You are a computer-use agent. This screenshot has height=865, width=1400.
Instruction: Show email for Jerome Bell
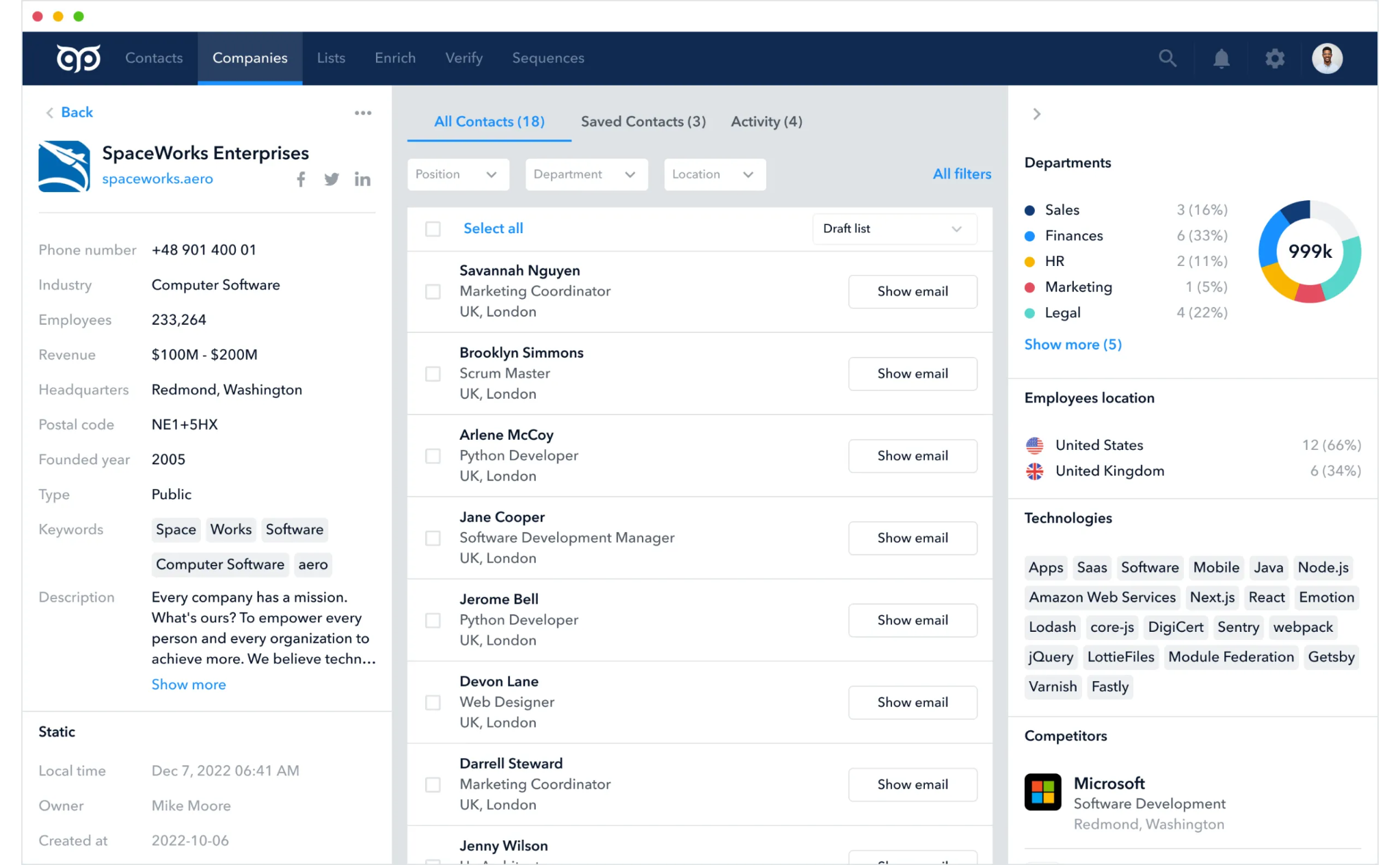[913, 620]
